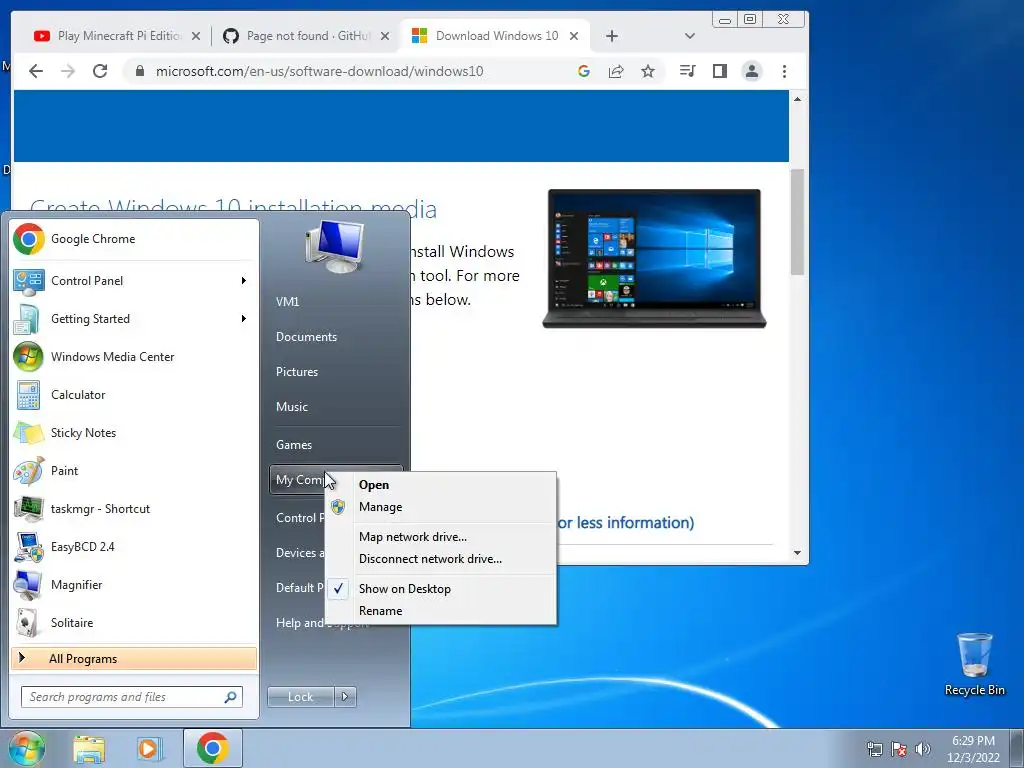Open File Explorer from the taskbar

pos(89,748)
